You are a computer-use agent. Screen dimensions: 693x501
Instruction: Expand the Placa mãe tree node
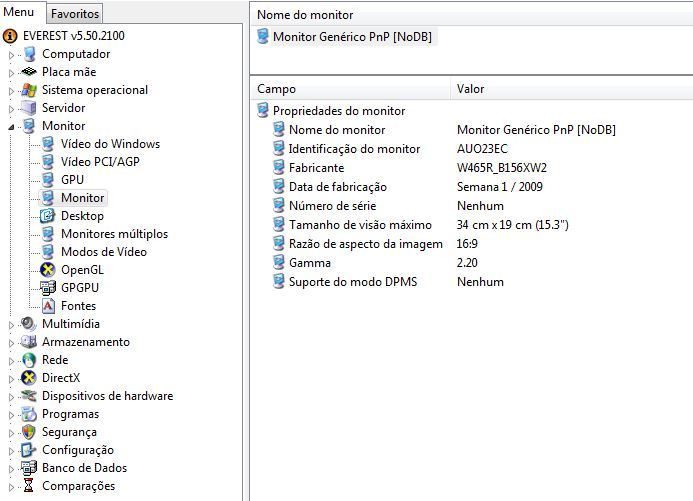click(11, 73)
